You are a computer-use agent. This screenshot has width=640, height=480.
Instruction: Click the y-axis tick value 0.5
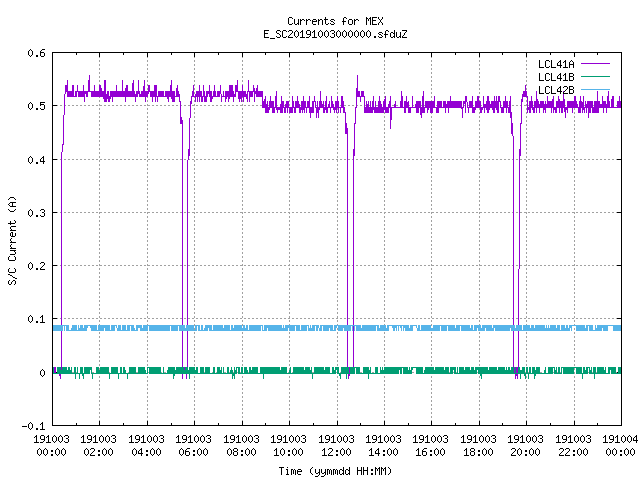click(x=36, y=106)
